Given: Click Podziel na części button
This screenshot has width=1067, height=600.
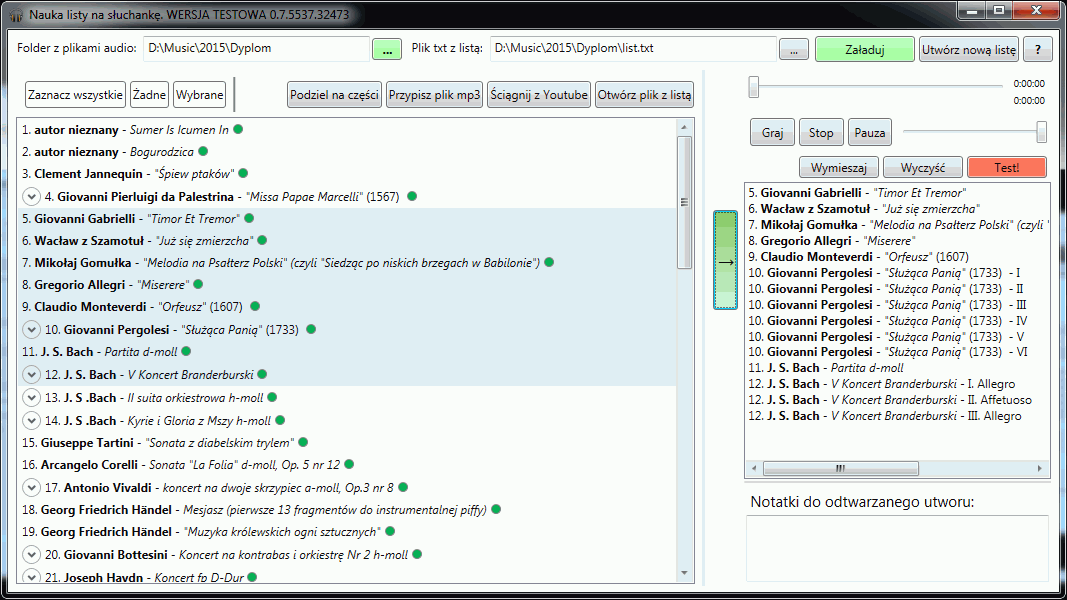Looking at the screenshot, I should 334,95.
